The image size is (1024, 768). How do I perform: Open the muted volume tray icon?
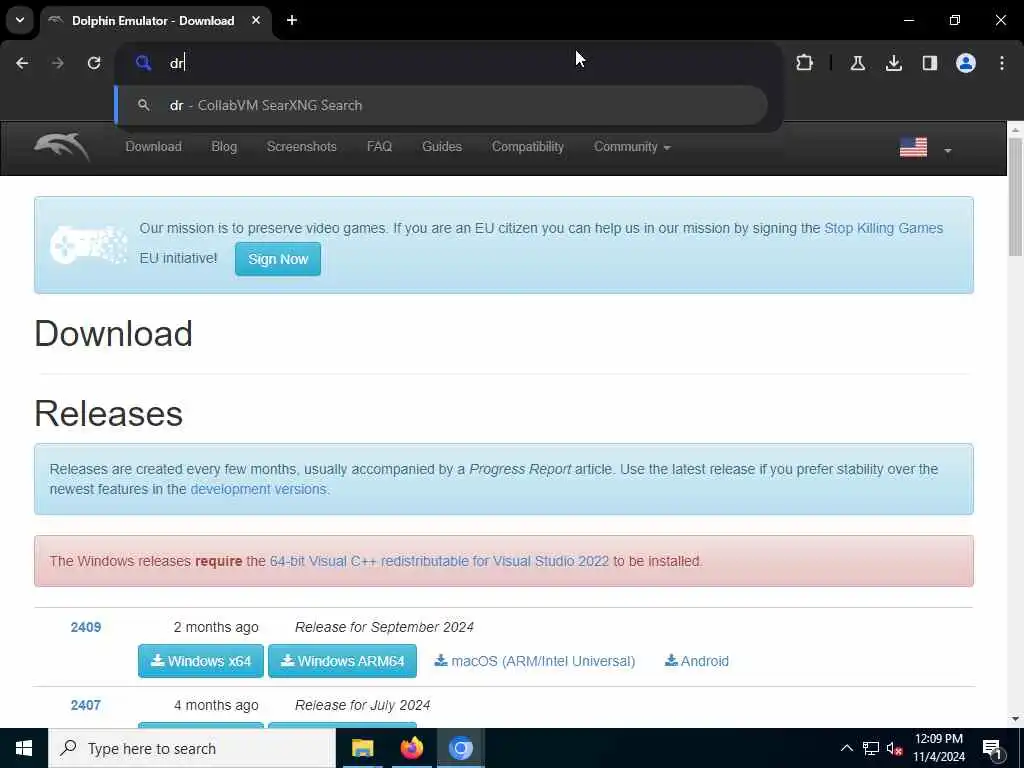pos(895,748)
